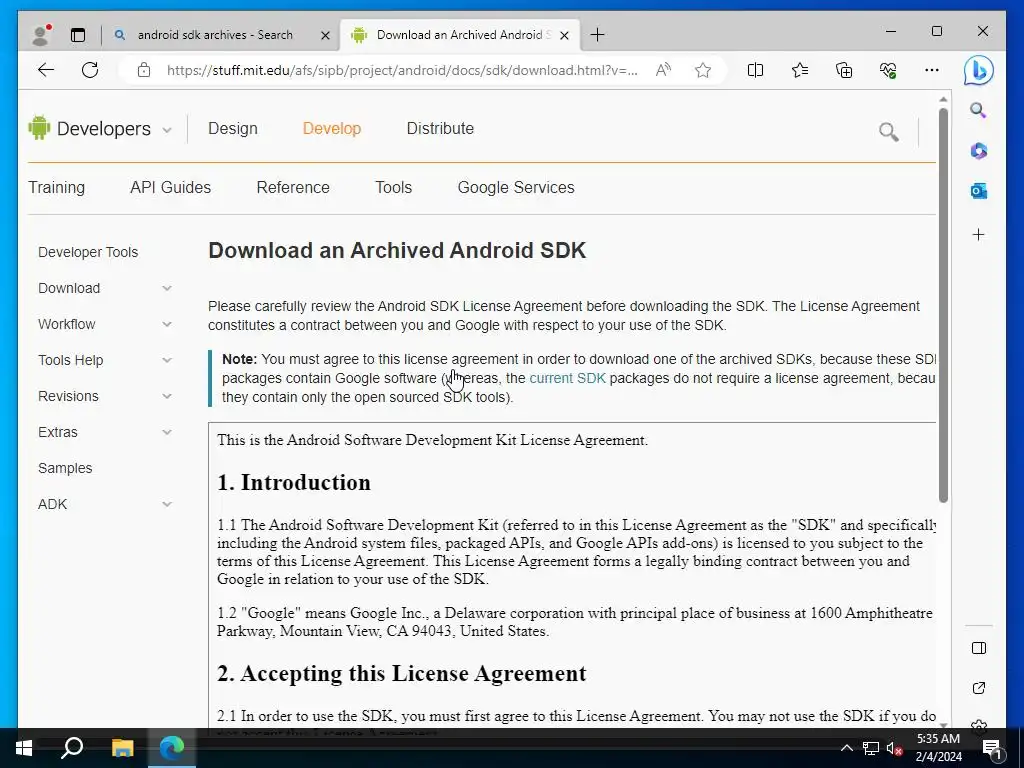Open the network tray icon
The width and height of the screenshot is (1024, 768).
pyautogui.click(x=871, y=748)
